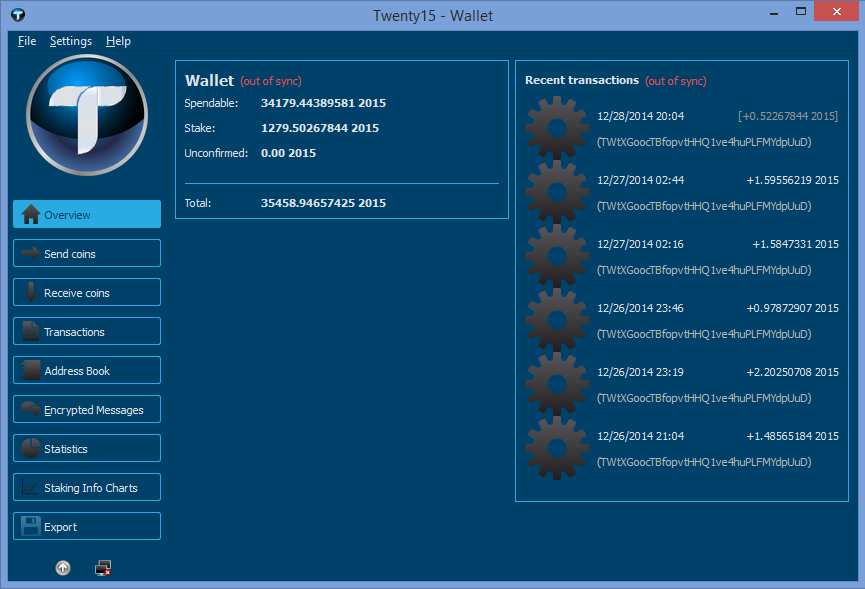The width and height of the screenshot is (865, 589).
Task: Select the +2.20250708 2015 amount
Action: pos(792,372)
